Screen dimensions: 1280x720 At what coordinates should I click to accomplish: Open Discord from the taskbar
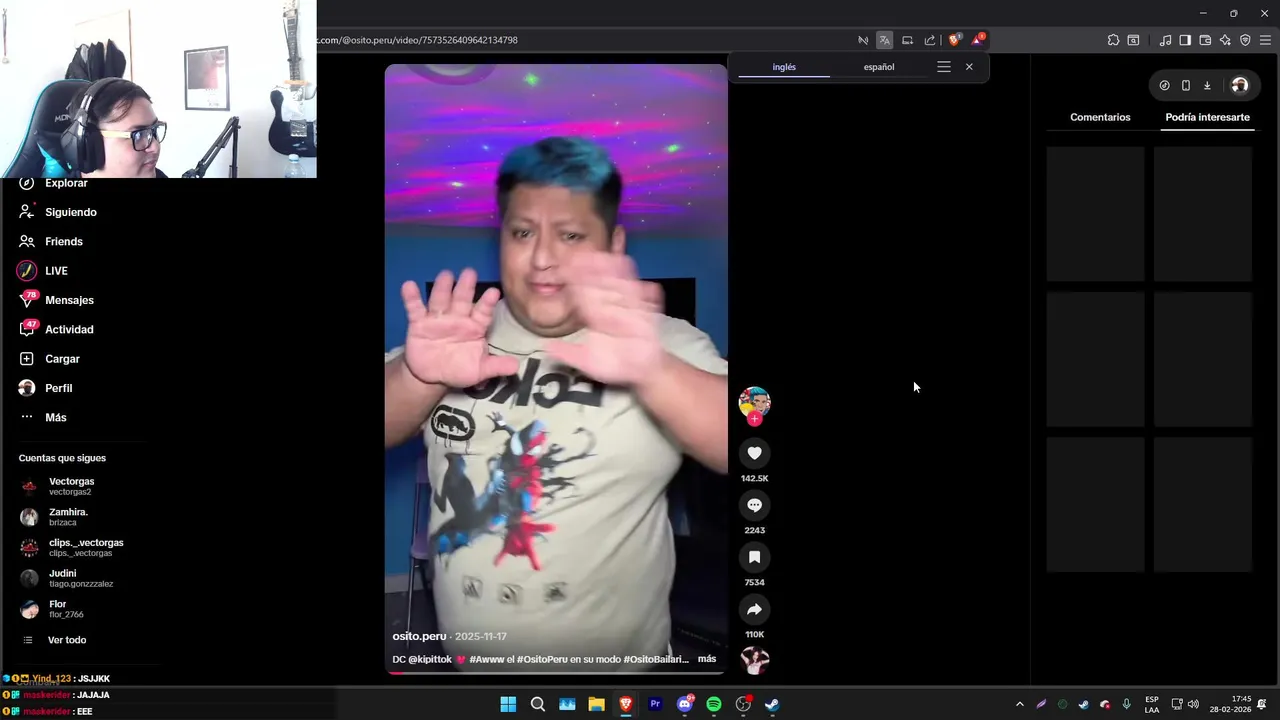click(685, 704)
